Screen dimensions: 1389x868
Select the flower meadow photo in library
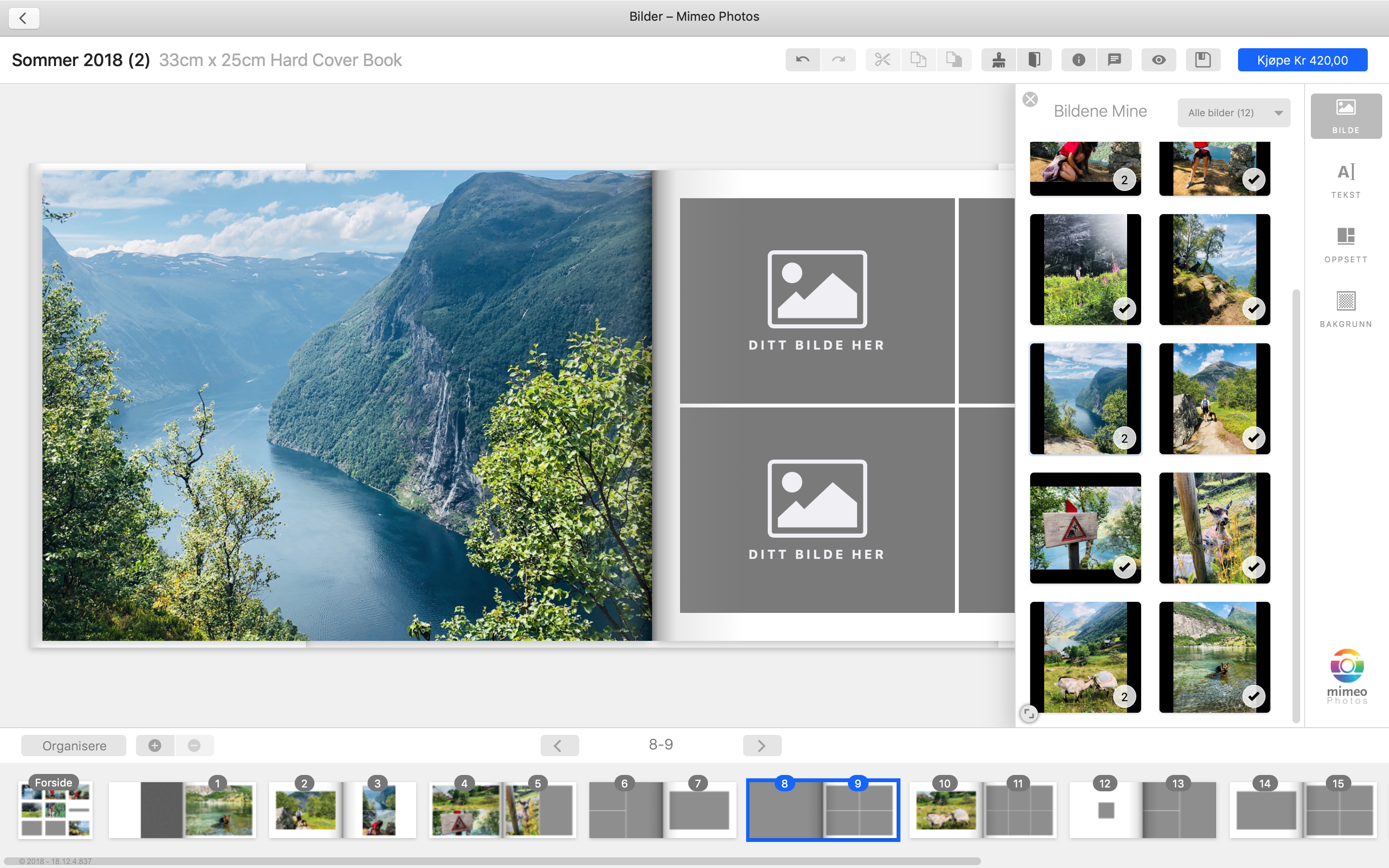(x=1085, y=269)
